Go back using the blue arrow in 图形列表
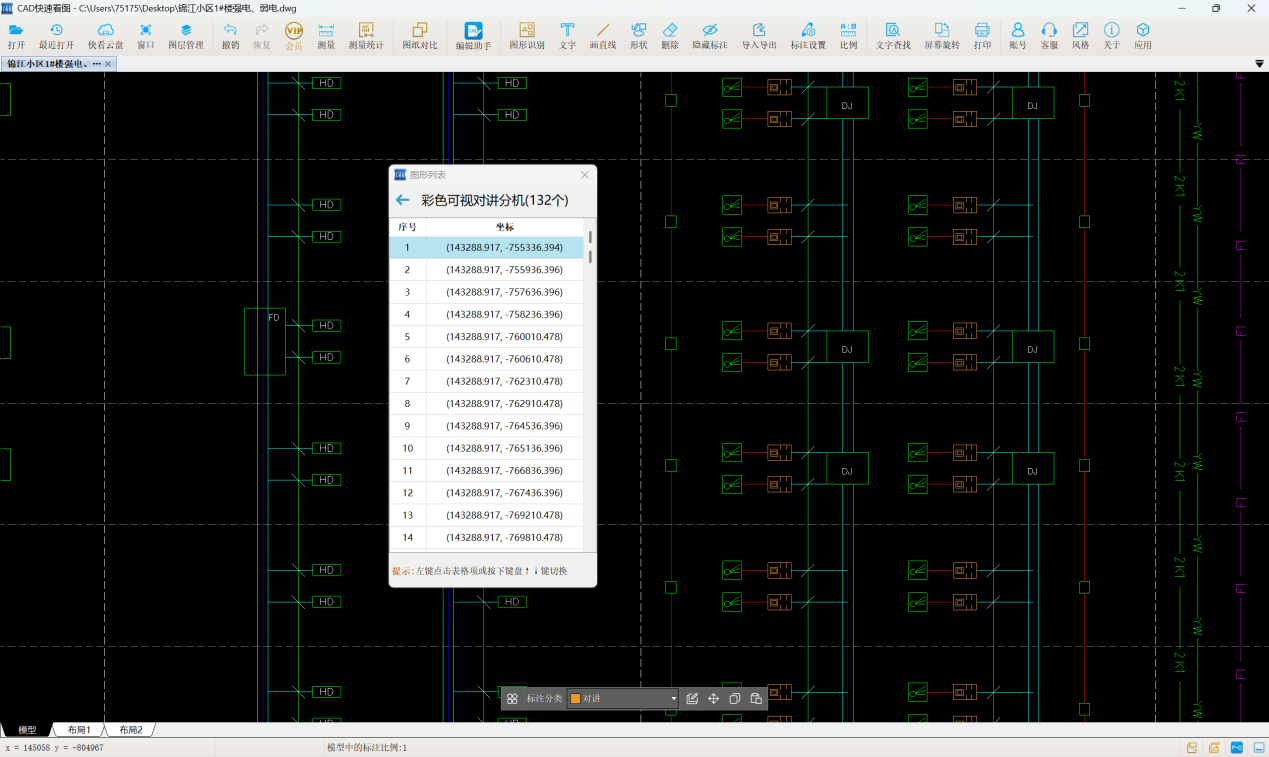 pos(403,200)
